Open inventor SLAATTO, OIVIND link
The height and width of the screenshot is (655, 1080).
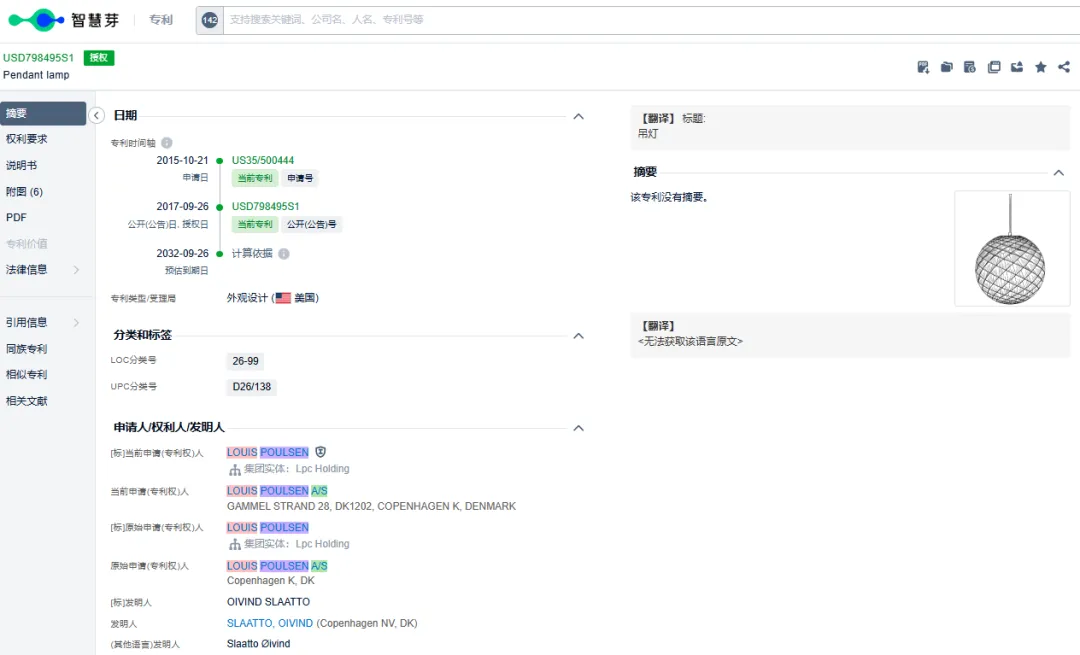click(x=269, y=623)
